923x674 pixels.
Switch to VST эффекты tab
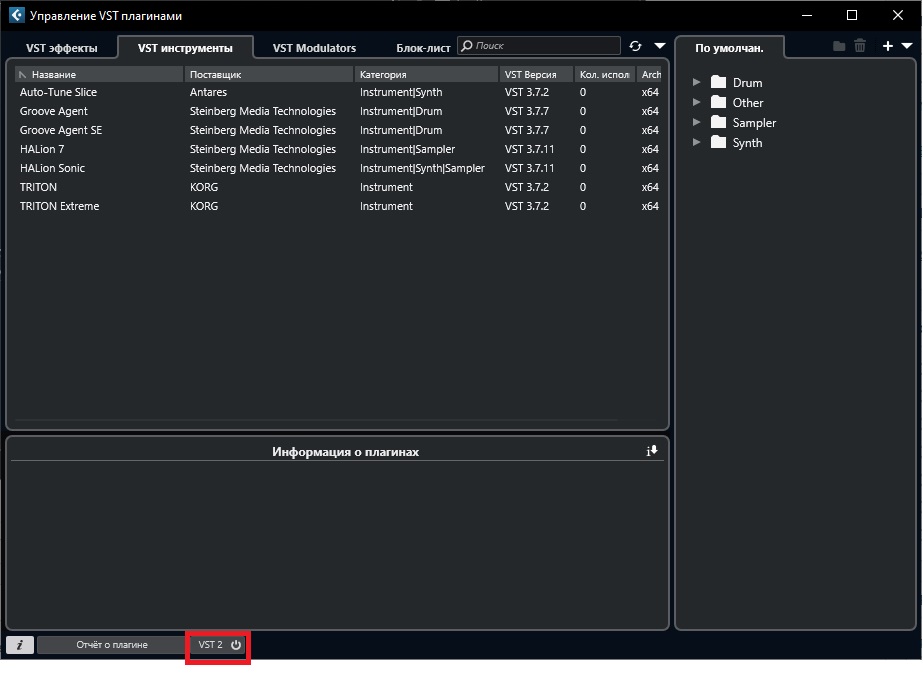62,48
